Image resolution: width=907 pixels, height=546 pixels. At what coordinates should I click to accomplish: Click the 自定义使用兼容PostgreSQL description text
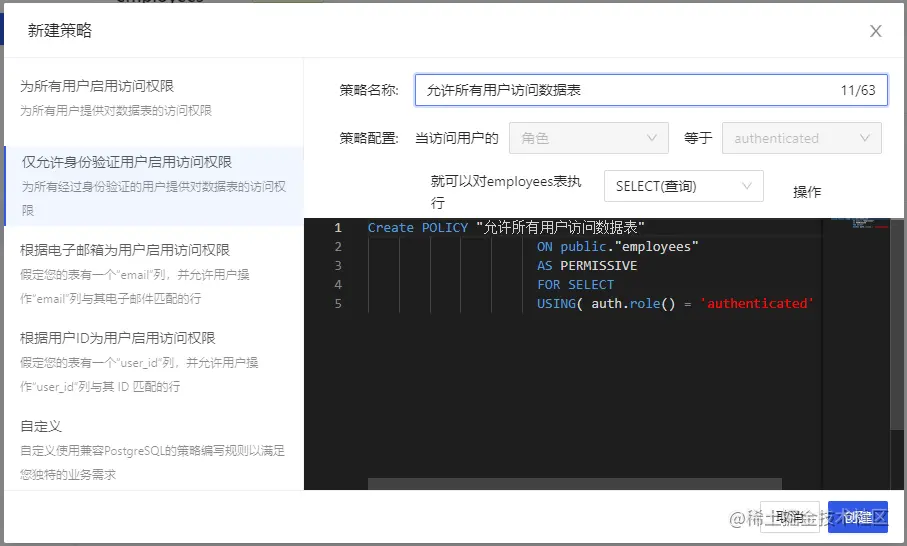[x=152, y=462]
